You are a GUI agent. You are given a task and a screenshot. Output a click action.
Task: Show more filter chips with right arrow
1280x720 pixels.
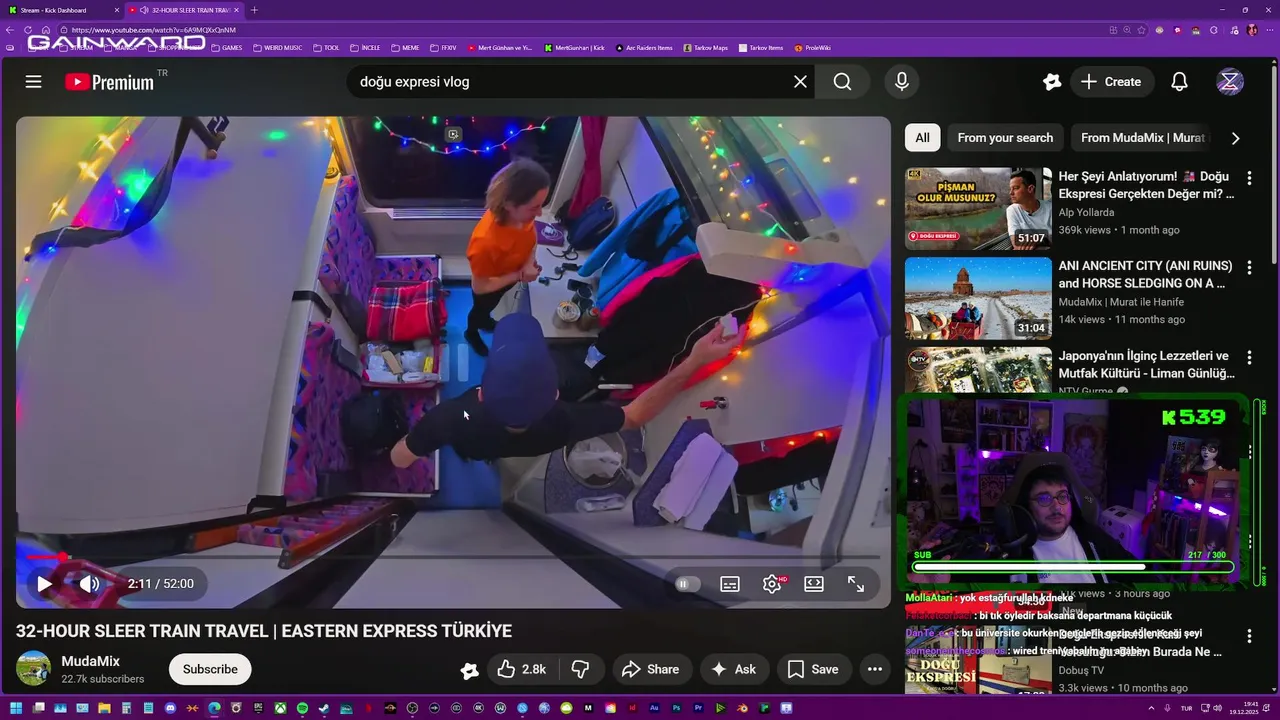[1235, 138]
